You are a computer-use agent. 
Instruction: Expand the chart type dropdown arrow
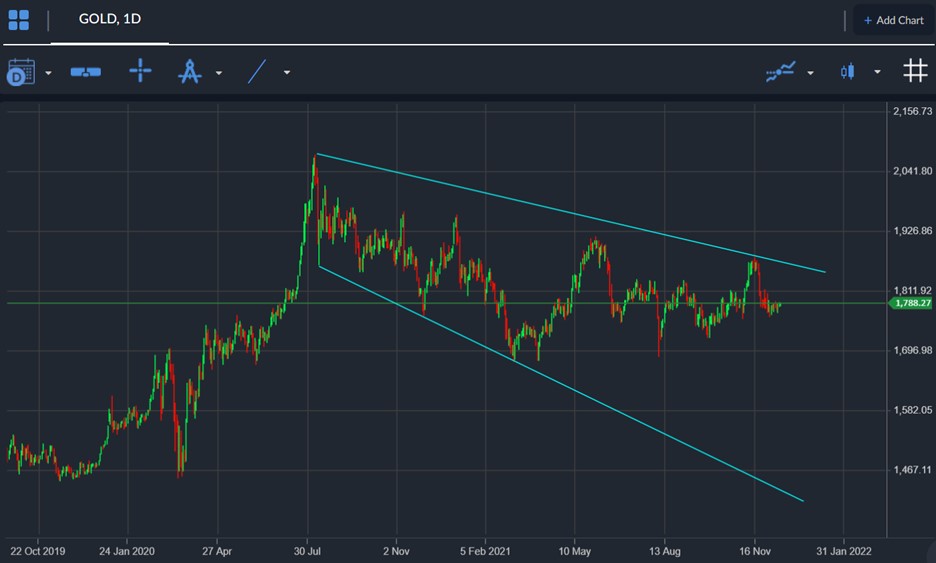pos(877,73)
